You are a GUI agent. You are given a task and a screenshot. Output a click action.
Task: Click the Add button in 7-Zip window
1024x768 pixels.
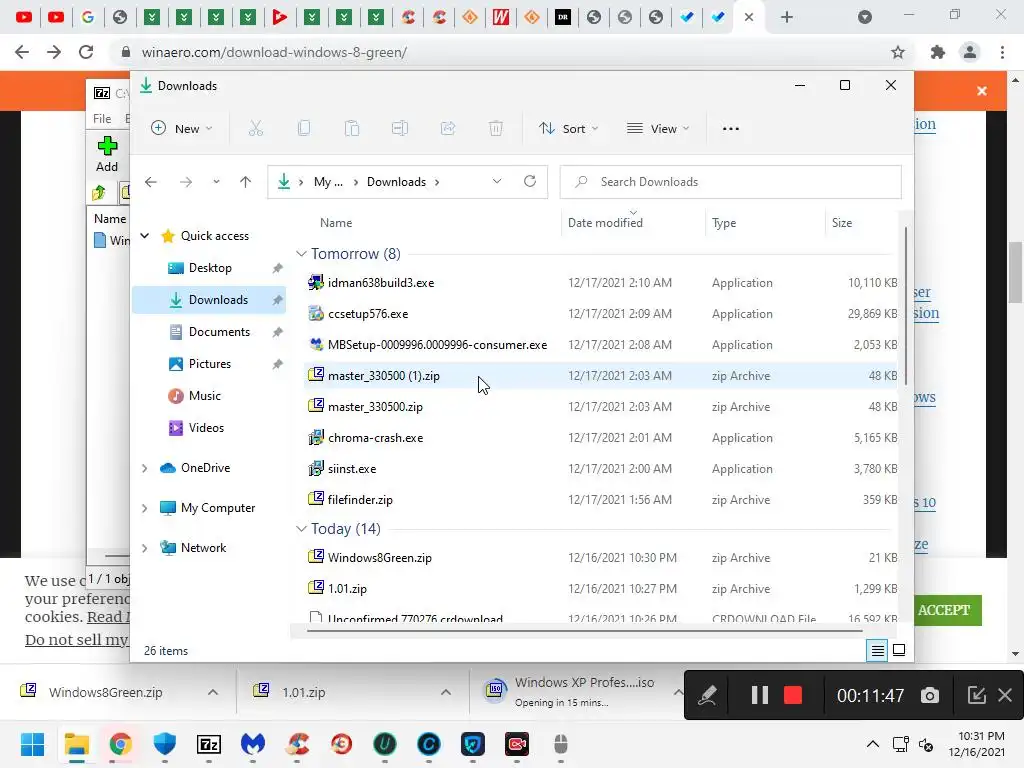[x=107, y=154]
